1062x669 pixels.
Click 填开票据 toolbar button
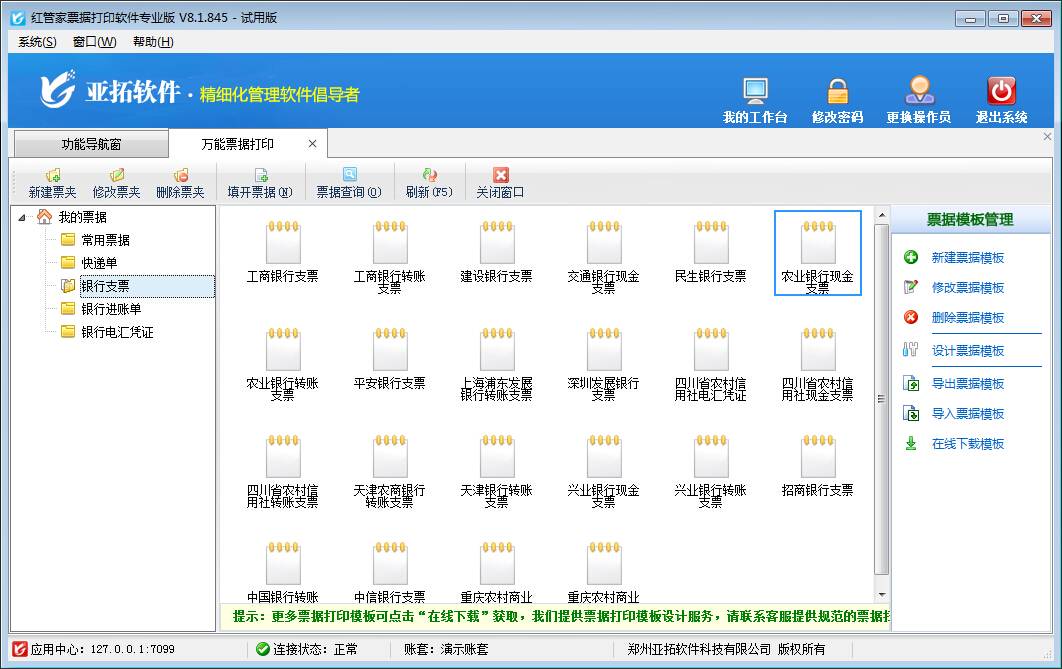(260, 184)
